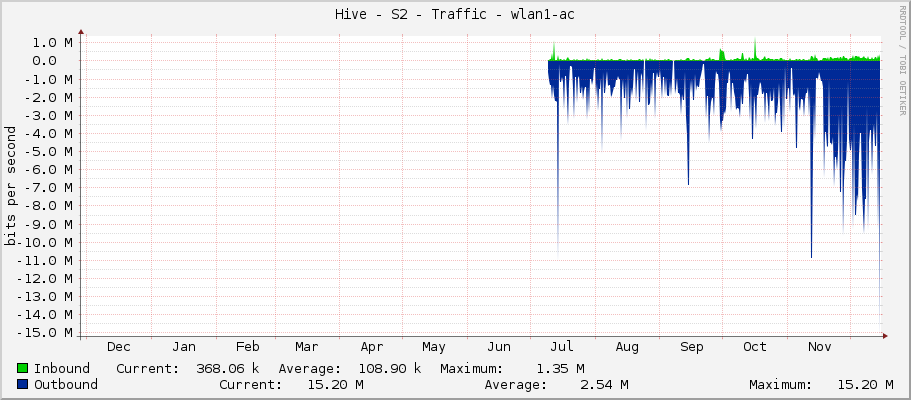Click the '-3.0 M' y-axis label
This screenshot has height=400, width=911.
coord(49,115)
